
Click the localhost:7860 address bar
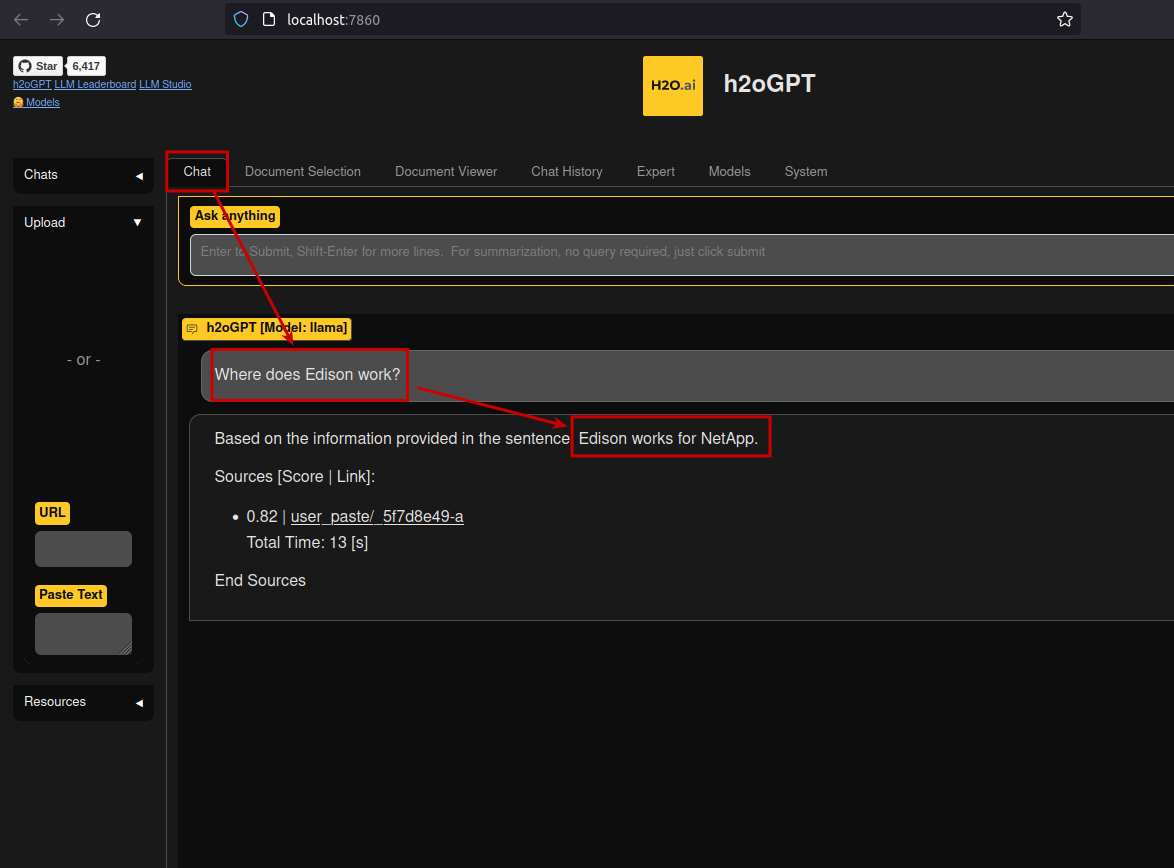pos(651,19)
